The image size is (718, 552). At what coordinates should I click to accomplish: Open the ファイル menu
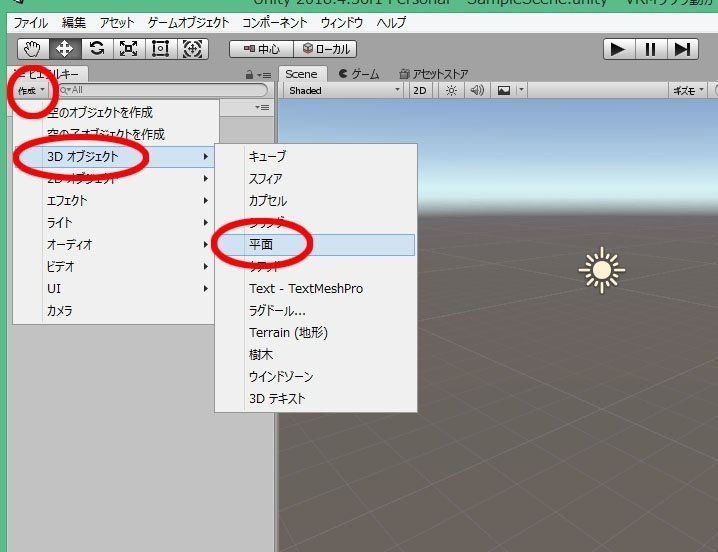31,22
